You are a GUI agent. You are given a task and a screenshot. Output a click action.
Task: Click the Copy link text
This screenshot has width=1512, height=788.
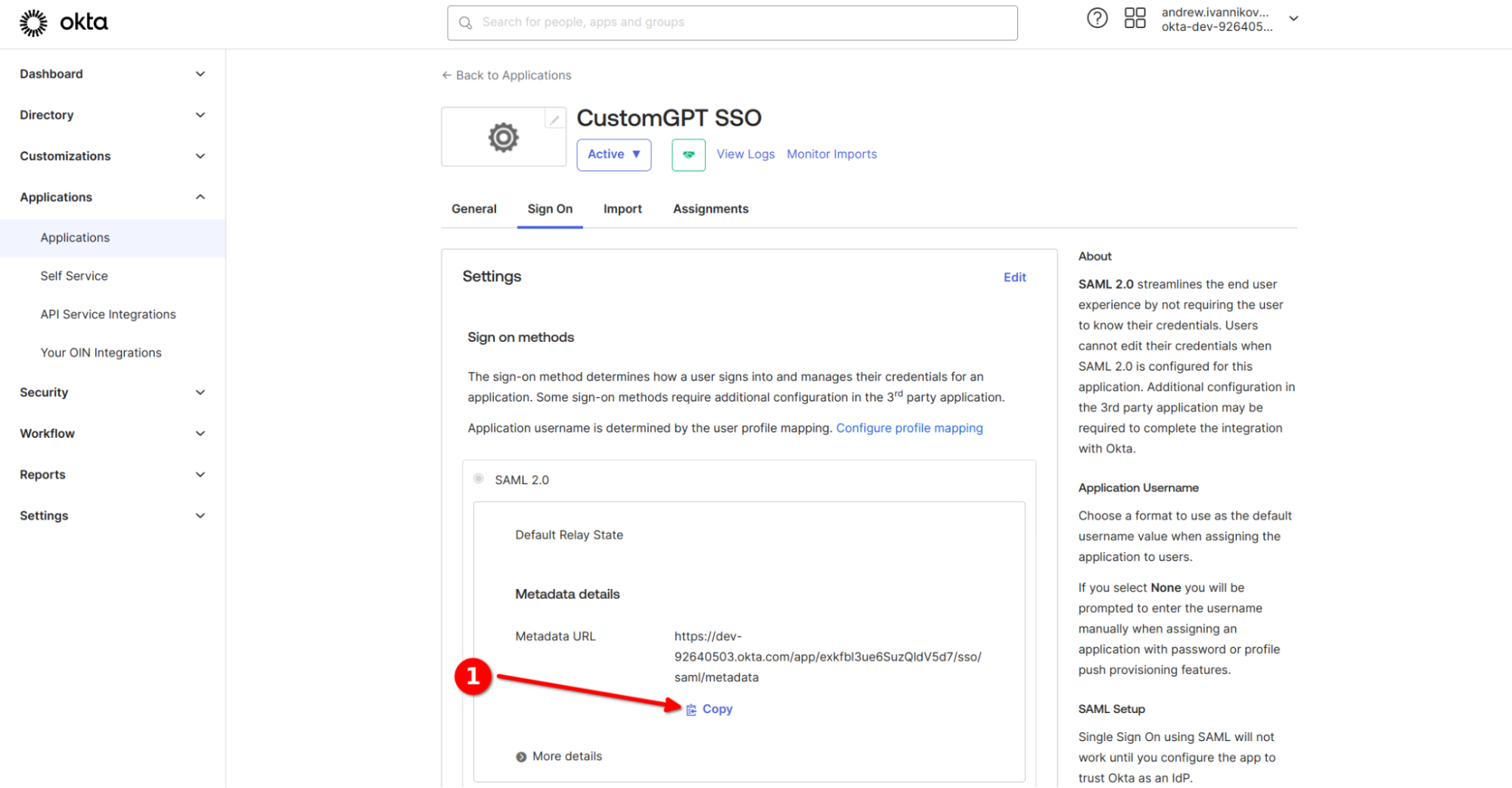point(717,709)
